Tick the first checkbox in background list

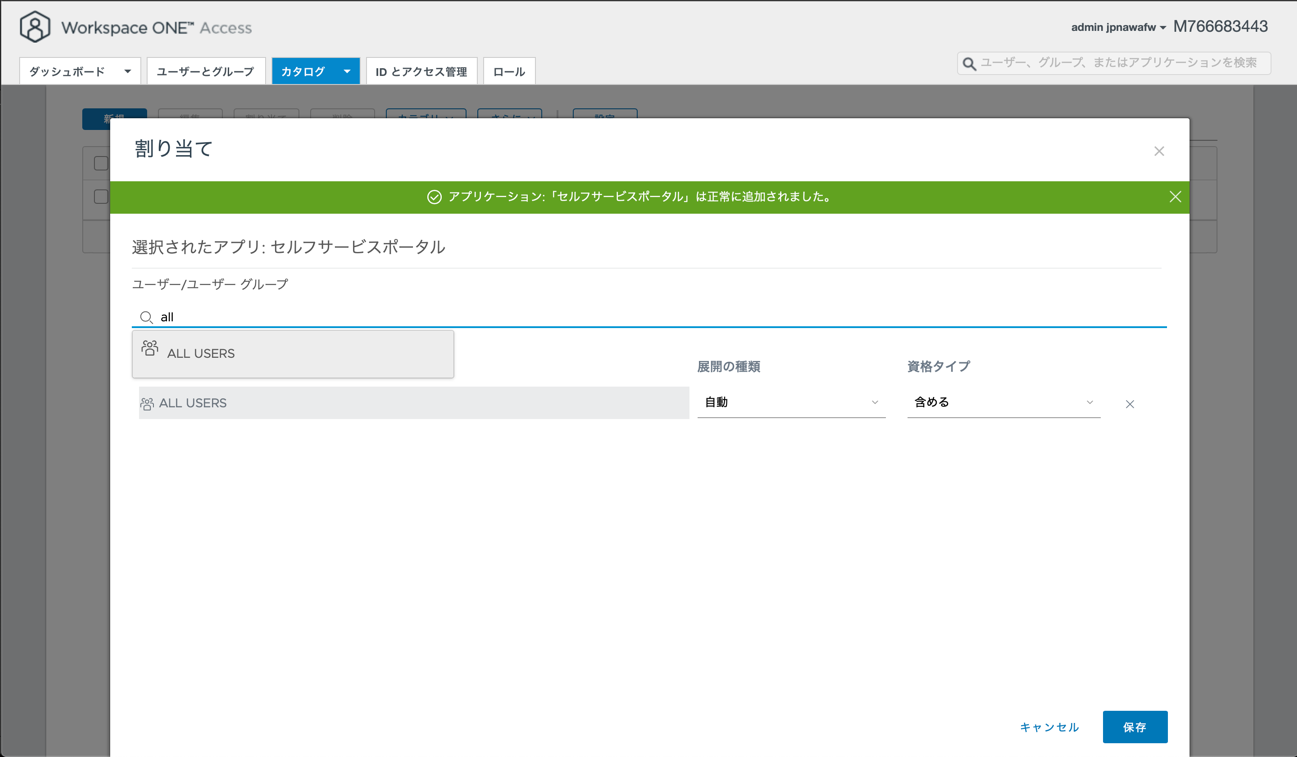coord(101,163)
